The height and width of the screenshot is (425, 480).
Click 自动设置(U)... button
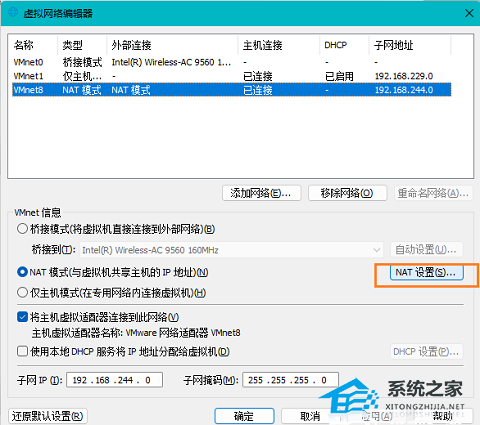pyautogui.click(x=427, y=249)
